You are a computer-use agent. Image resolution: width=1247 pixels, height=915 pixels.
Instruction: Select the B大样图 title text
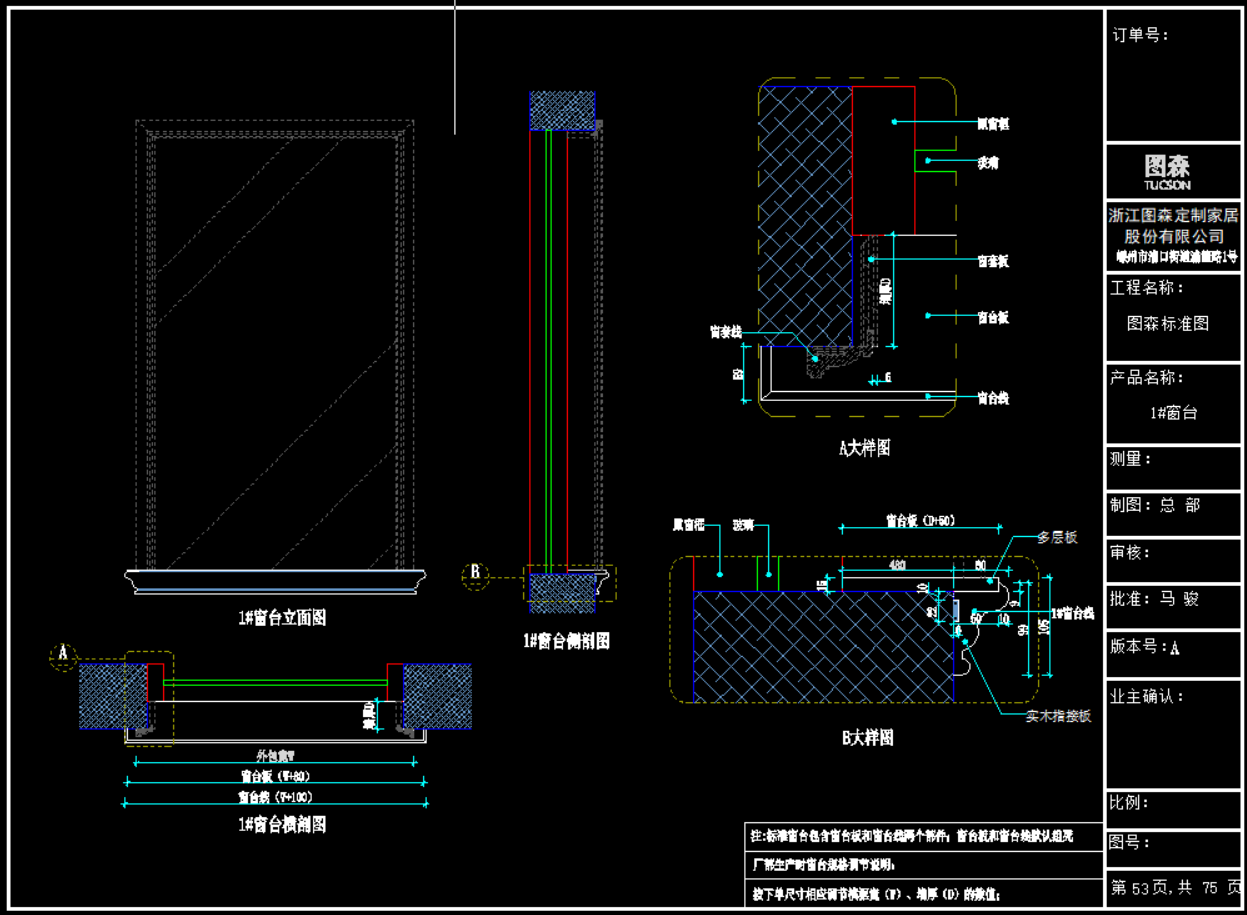click(x=866, y=738)
